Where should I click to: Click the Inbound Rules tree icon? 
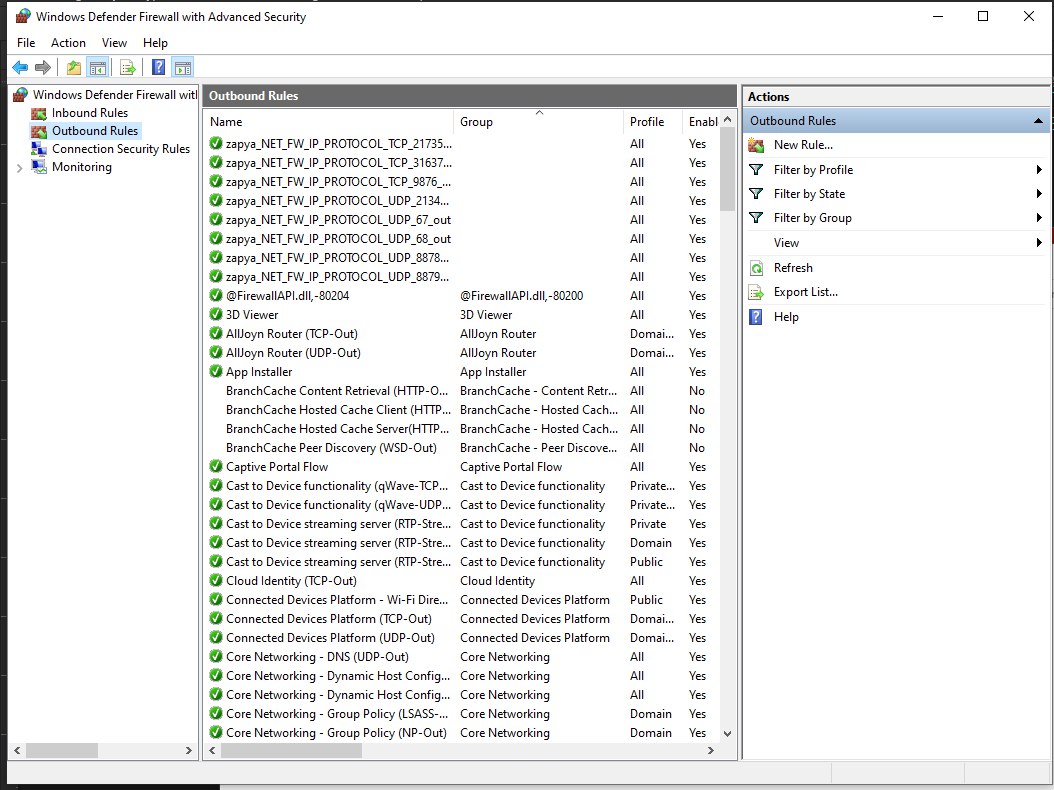coord(39,113)
